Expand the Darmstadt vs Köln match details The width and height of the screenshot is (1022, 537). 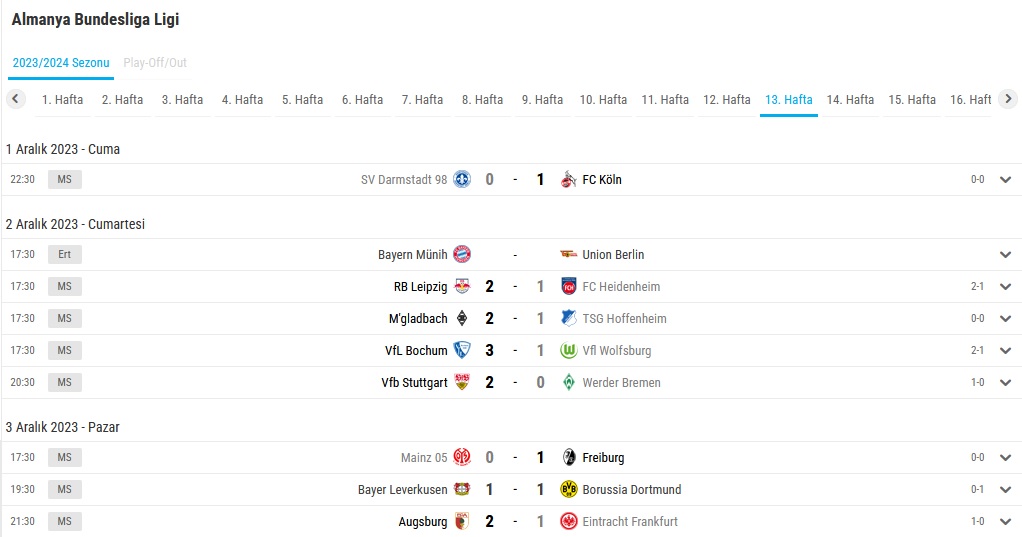coord(1005,180)
